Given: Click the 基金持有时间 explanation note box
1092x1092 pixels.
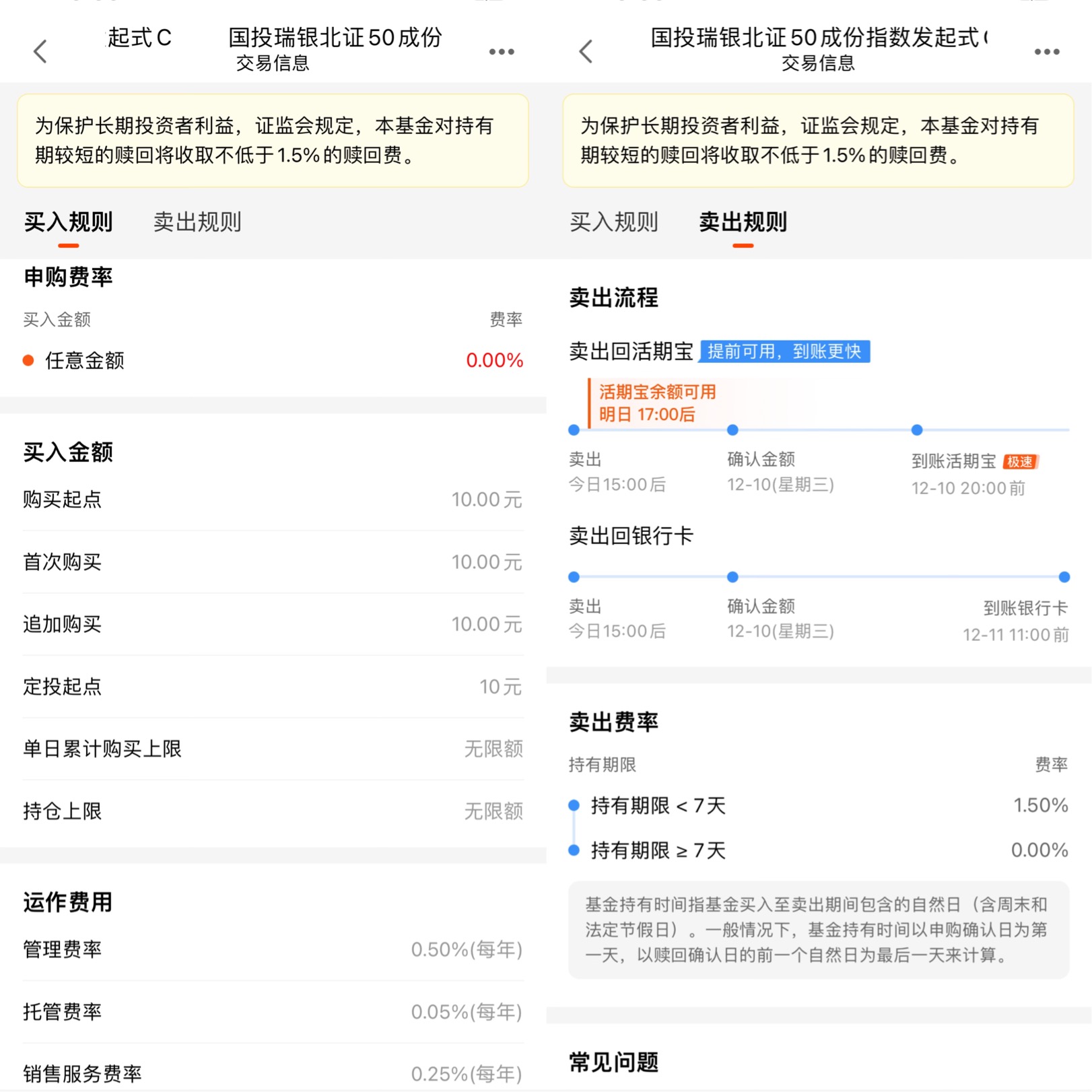Looking at the screenshot, I should [819, 930].
